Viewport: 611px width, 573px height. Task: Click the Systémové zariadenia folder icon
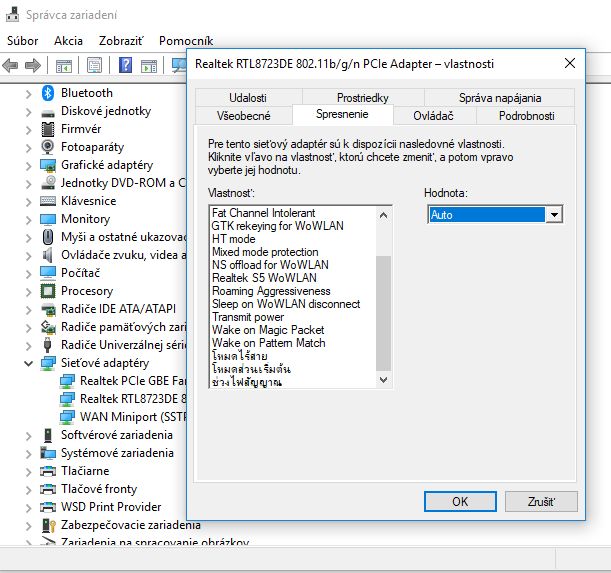click(48, 453)
